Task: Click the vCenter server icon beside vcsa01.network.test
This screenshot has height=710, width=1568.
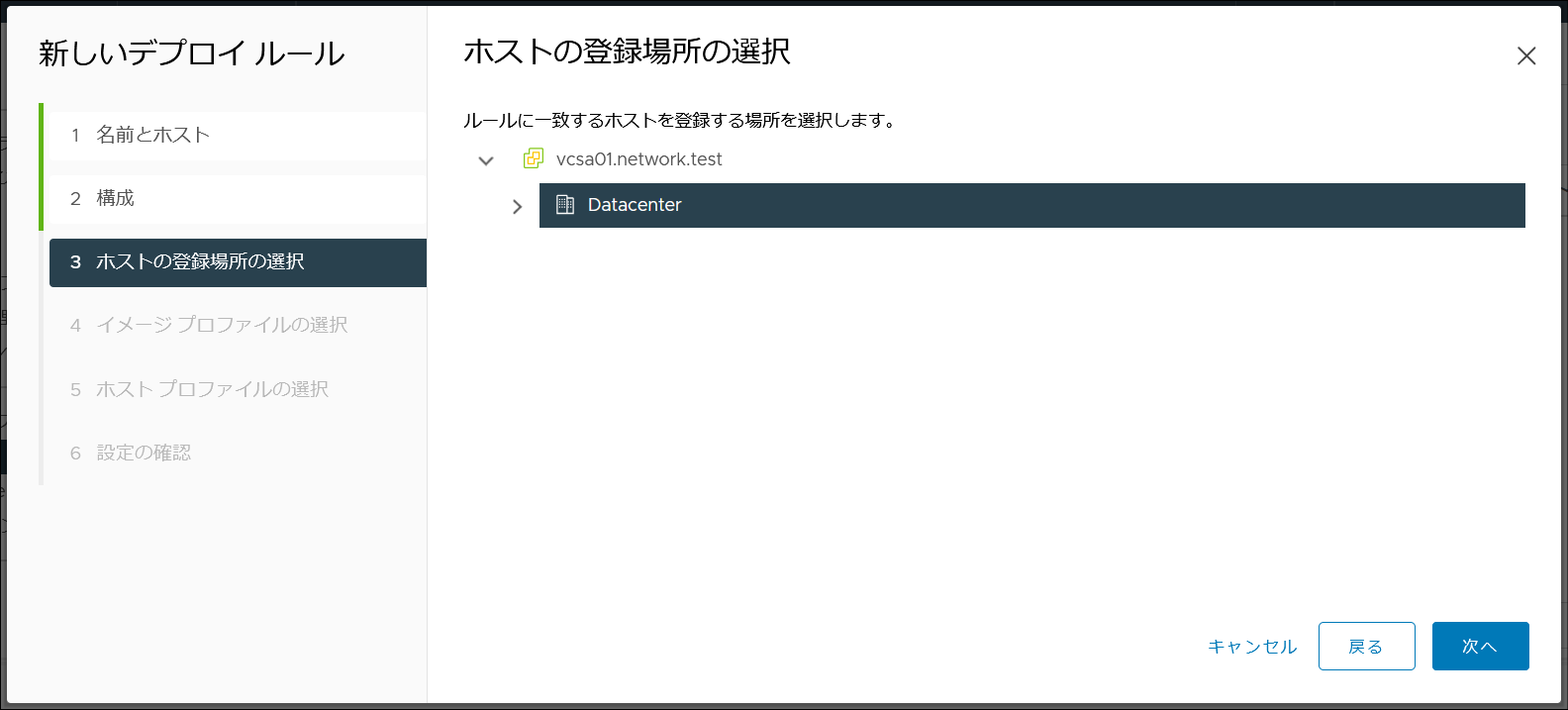Action: 534,158
